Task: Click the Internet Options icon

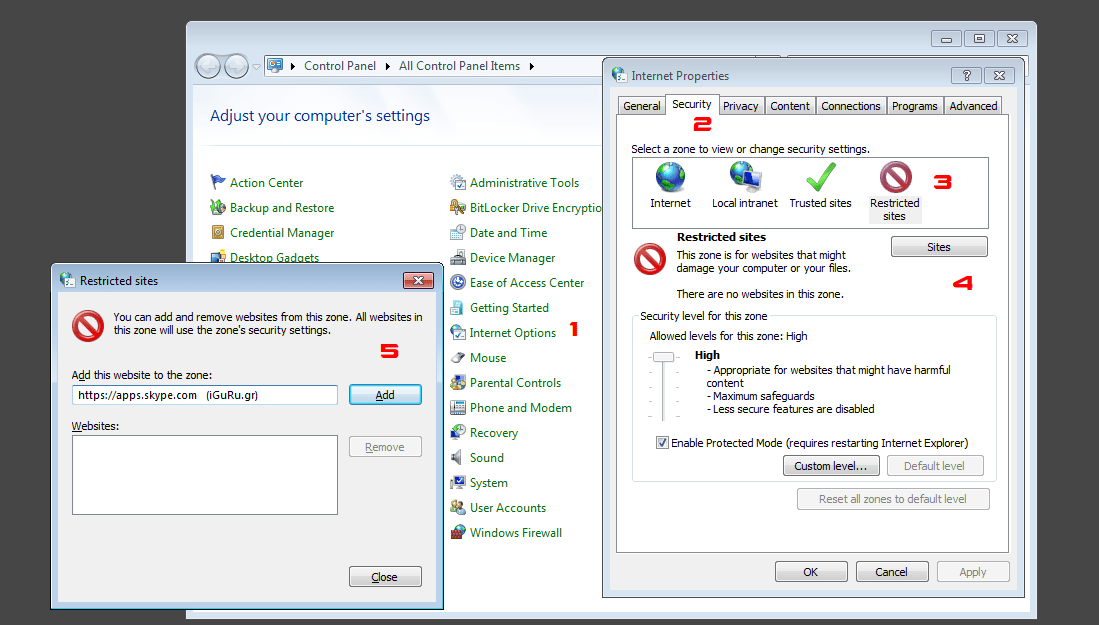Action: 458,333
